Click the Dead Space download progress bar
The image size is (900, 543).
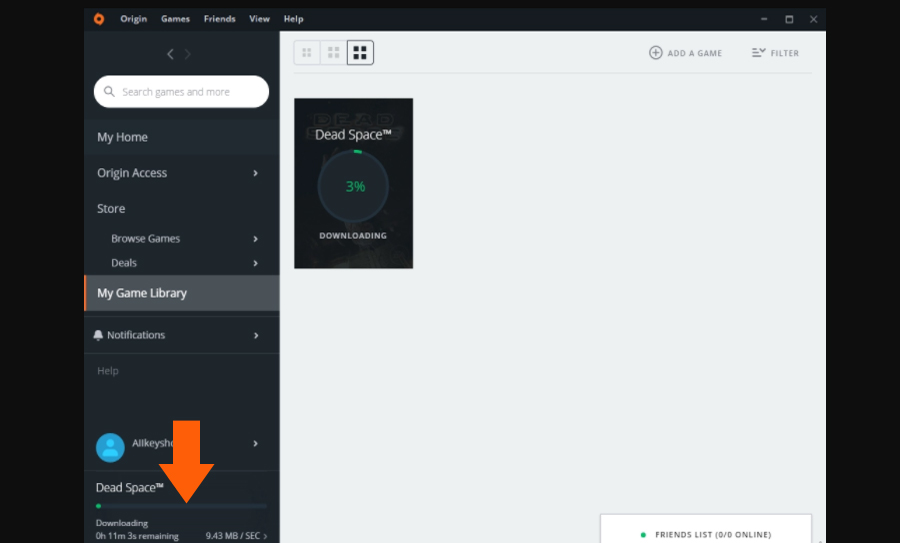[x=181, y=506]
